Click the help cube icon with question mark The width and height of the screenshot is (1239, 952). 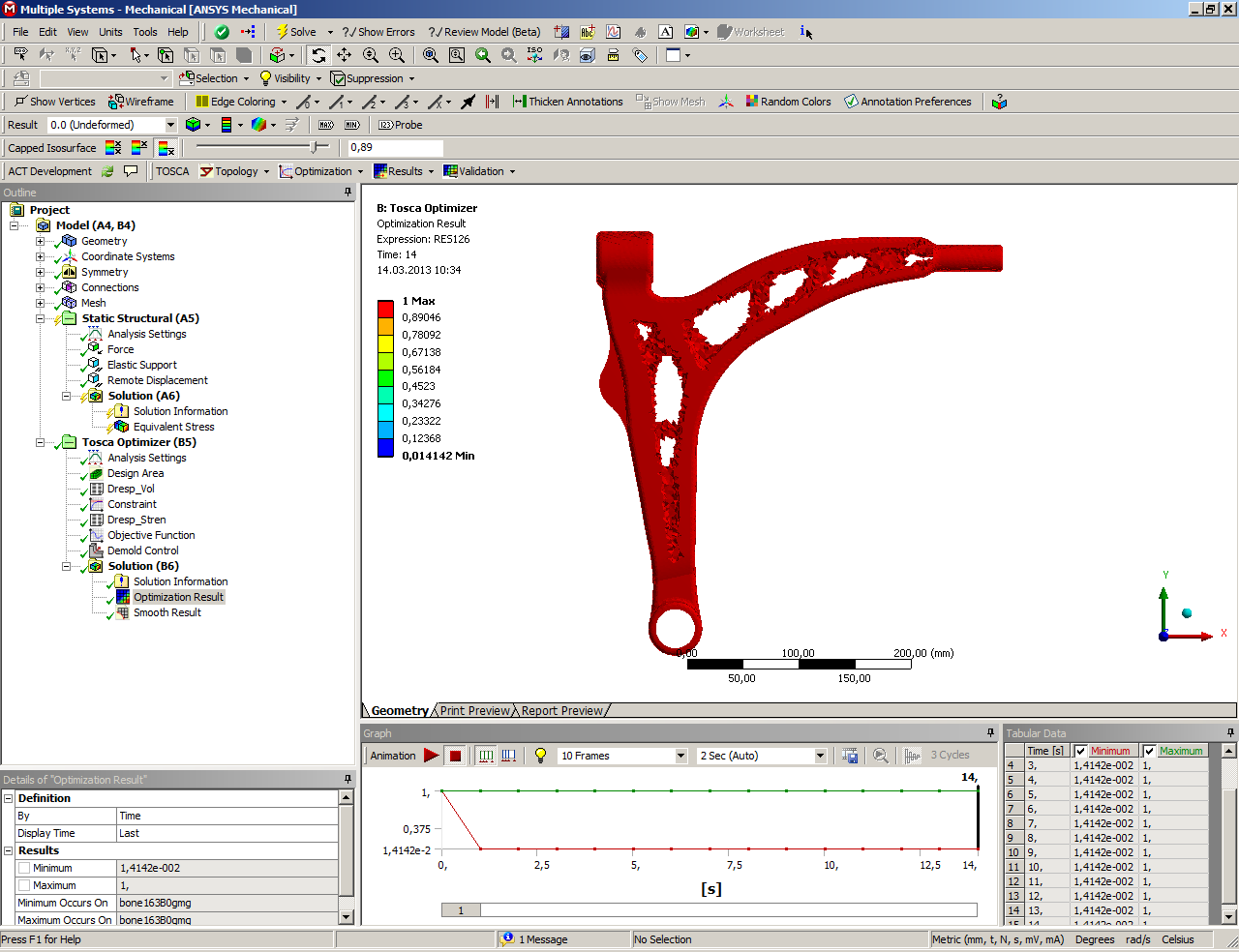coord(1000,102)
